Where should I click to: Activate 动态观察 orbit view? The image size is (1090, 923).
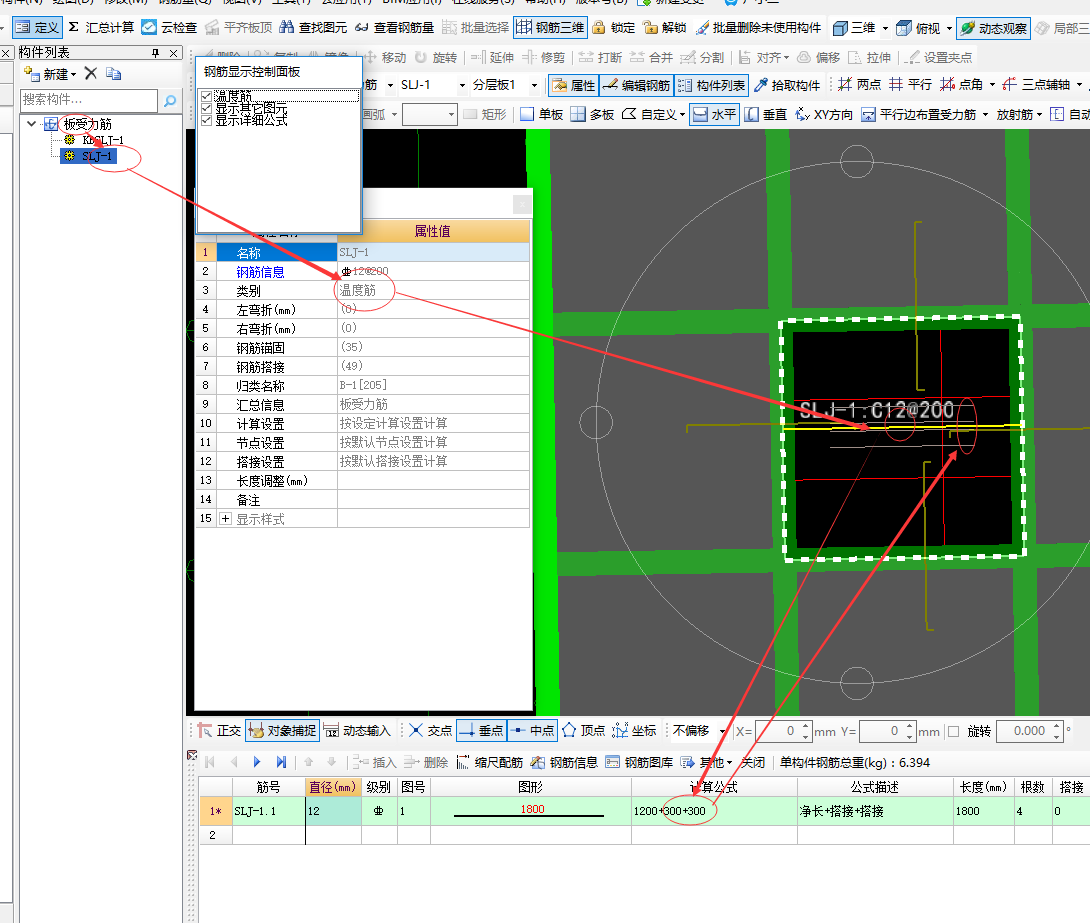tap(993, 28)
